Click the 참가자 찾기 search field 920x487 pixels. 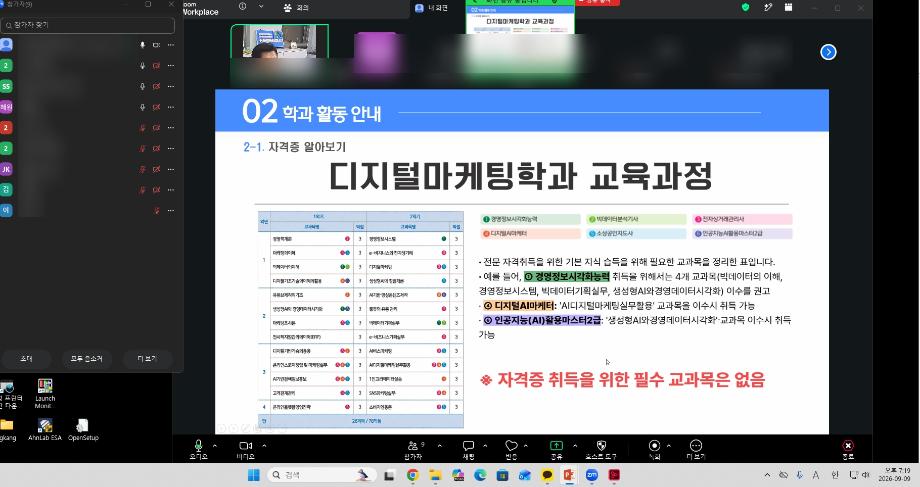click(x=88, y=25)
